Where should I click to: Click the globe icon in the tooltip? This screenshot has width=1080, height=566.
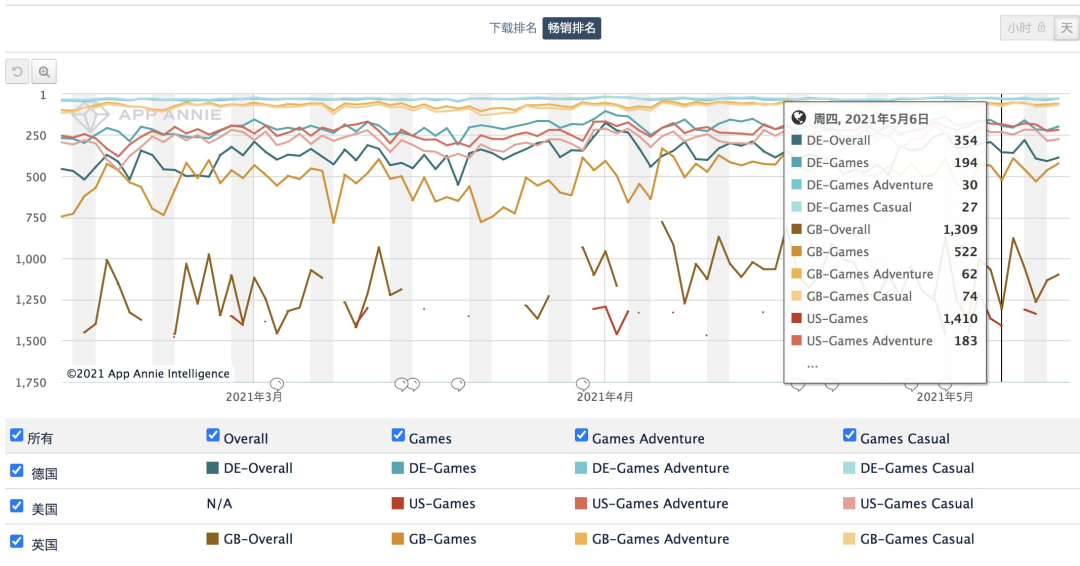(799, 118)
